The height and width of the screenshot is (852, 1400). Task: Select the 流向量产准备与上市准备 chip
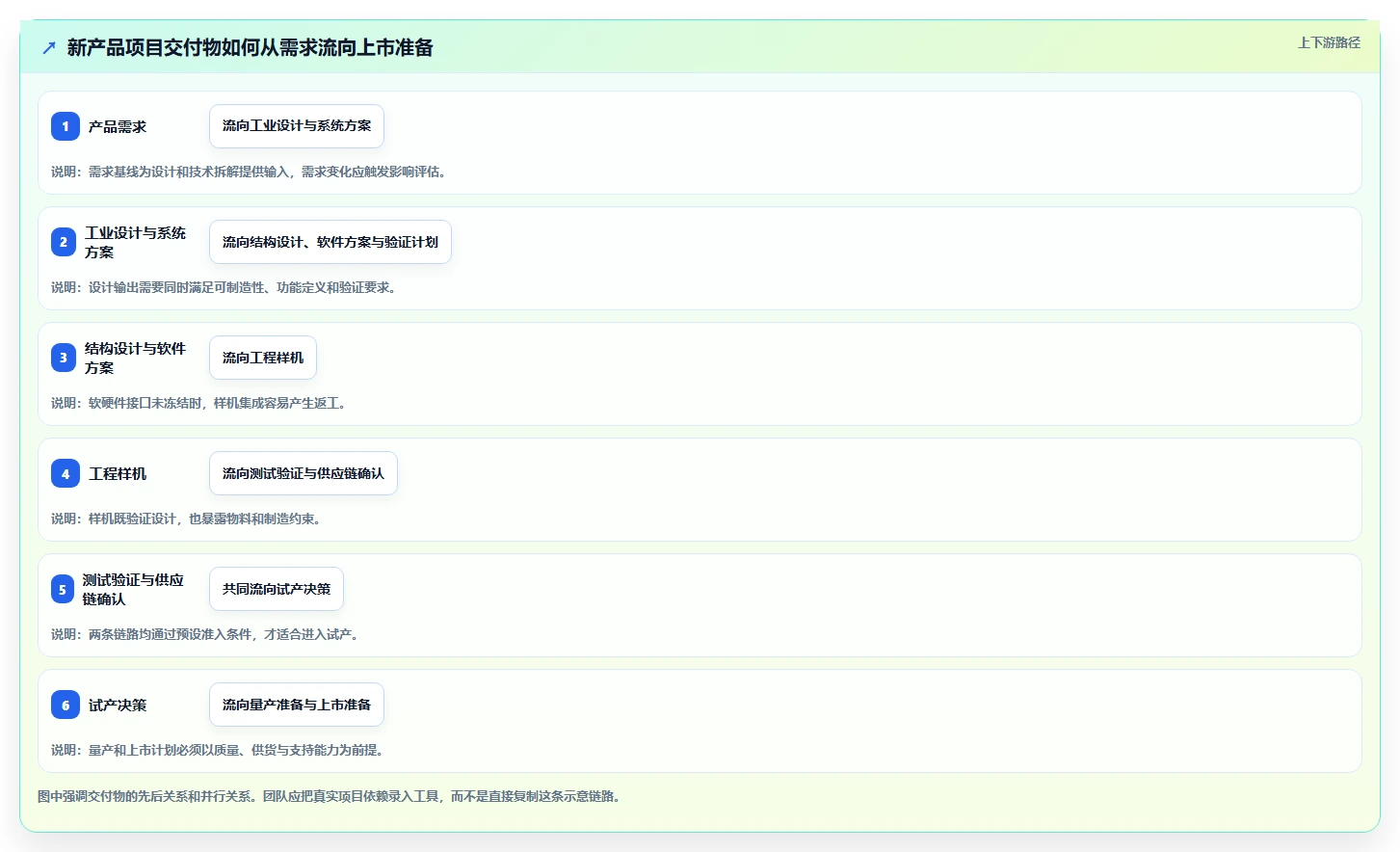pos(297,705)
